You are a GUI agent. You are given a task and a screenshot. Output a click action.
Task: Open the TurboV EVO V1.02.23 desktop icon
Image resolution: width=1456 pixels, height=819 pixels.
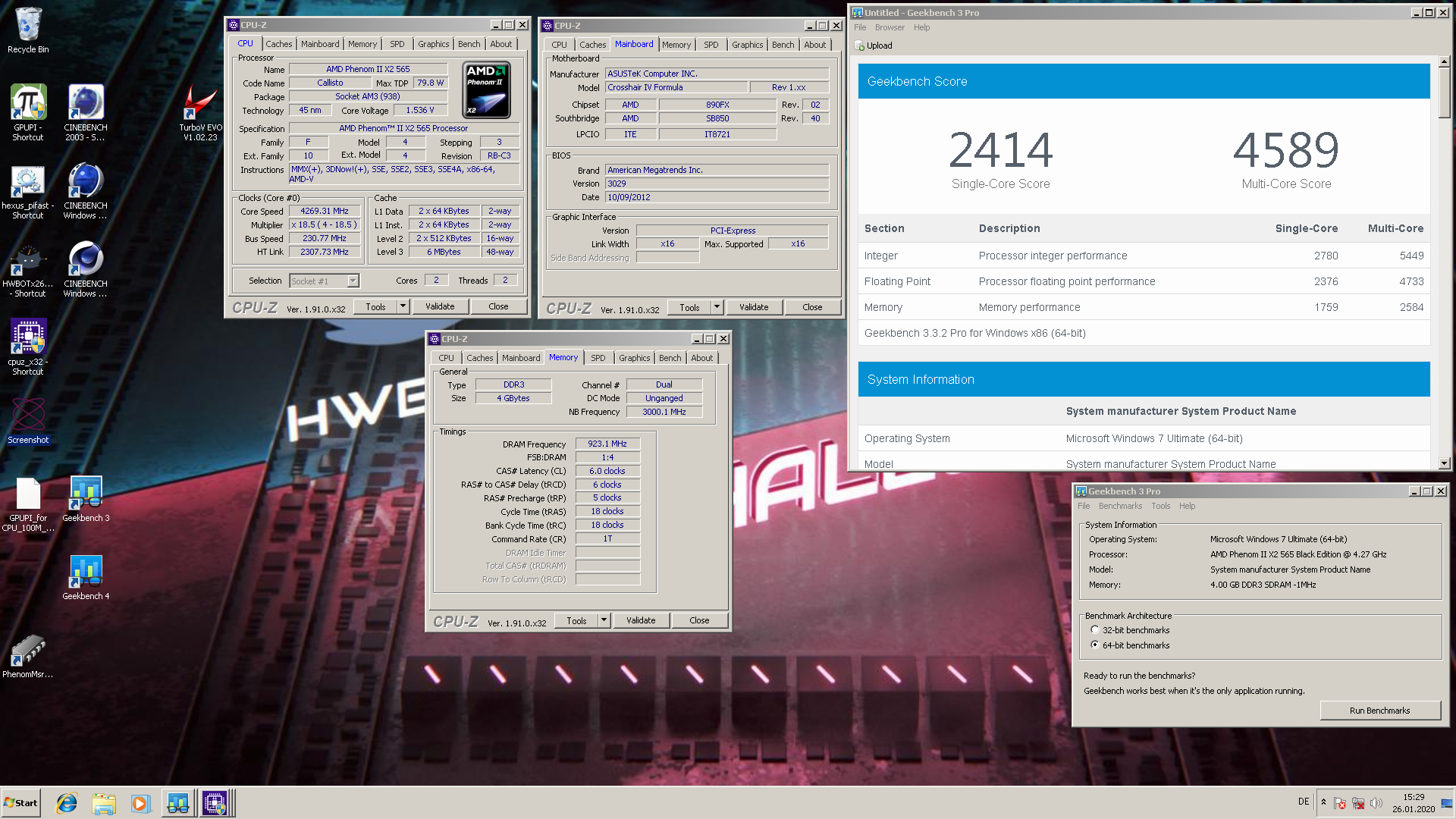201,112
